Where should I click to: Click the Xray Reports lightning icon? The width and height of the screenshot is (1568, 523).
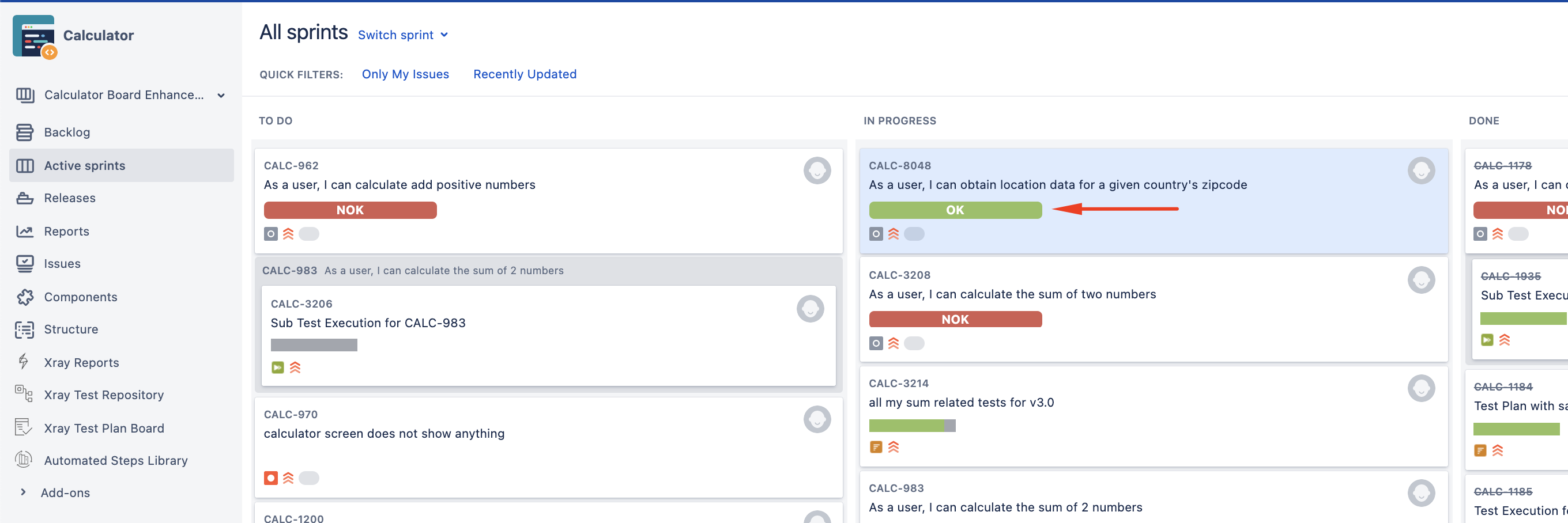24,362
